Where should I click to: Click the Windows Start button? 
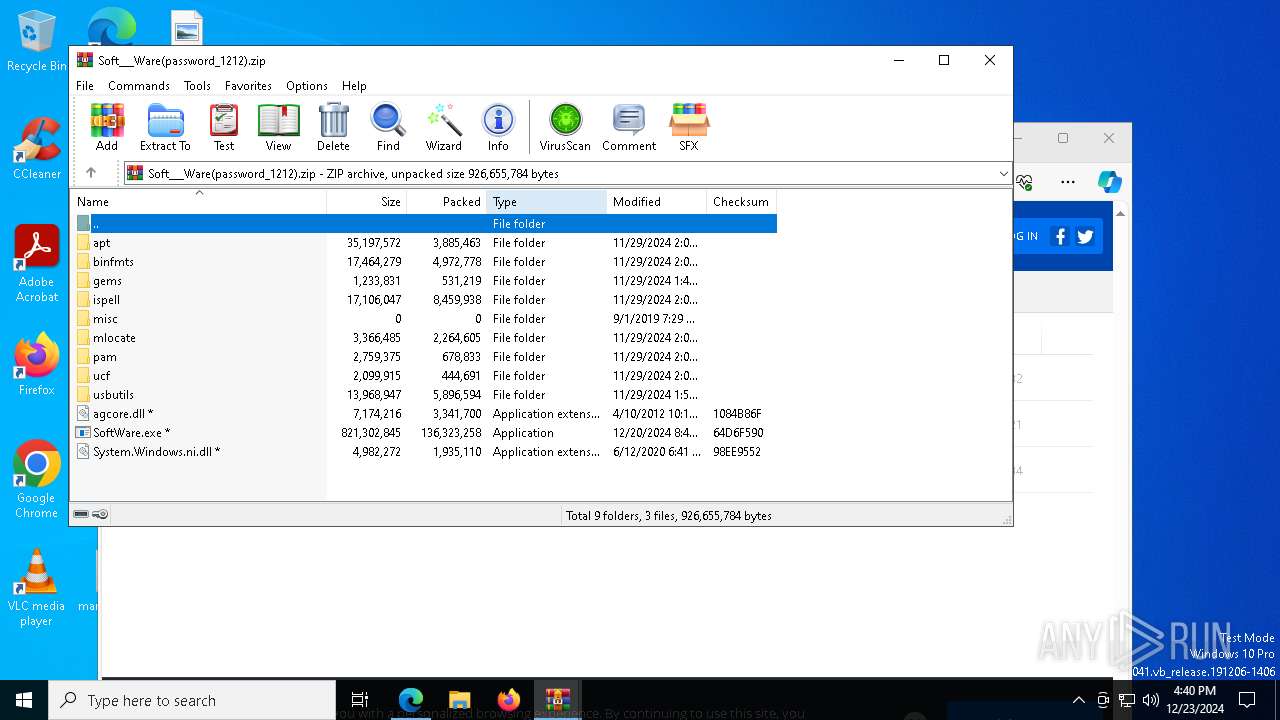pos(24,700)
